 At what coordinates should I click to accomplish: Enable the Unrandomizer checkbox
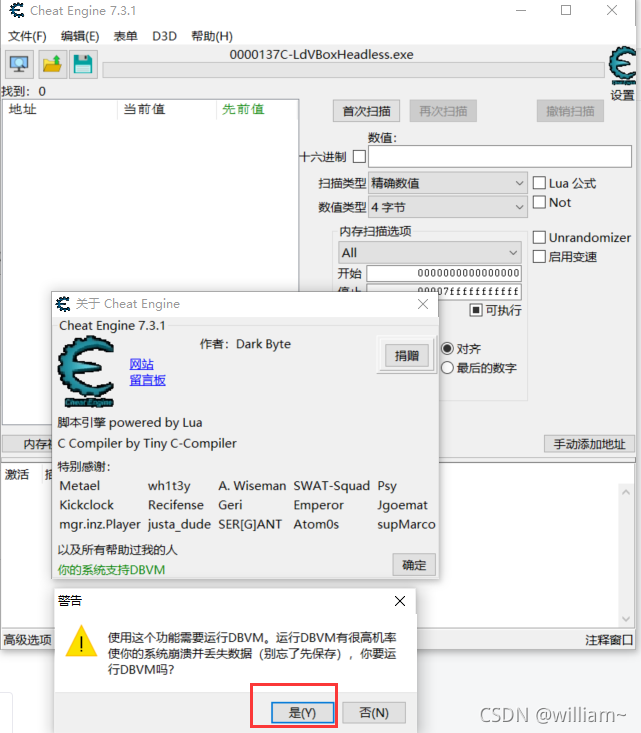[539, 237]
